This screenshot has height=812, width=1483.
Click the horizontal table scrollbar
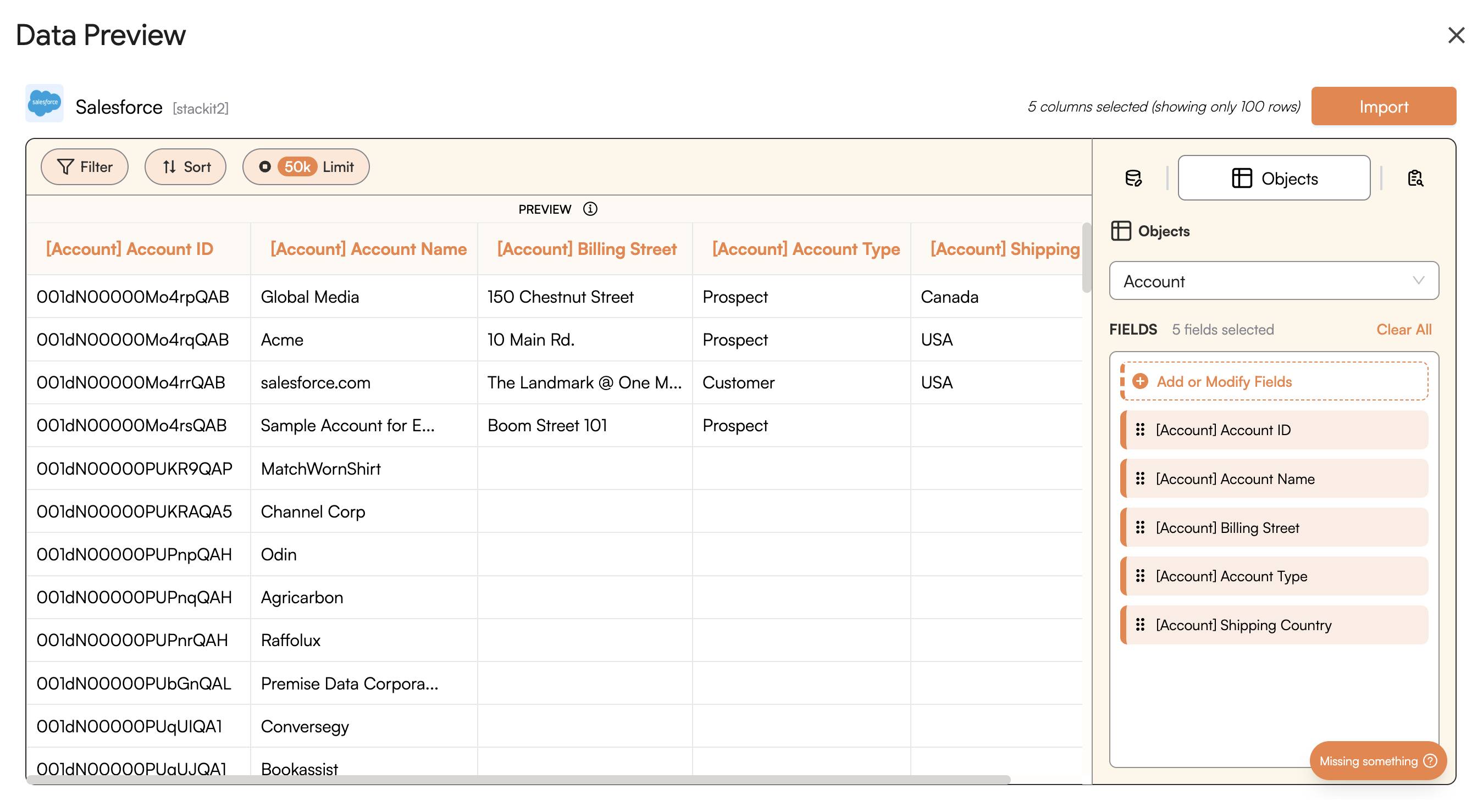(x=518, y=780)
